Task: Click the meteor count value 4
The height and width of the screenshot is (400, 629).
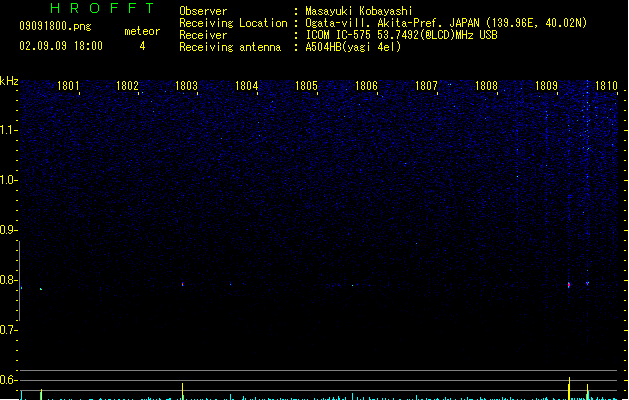Action: tap(142, 46)
